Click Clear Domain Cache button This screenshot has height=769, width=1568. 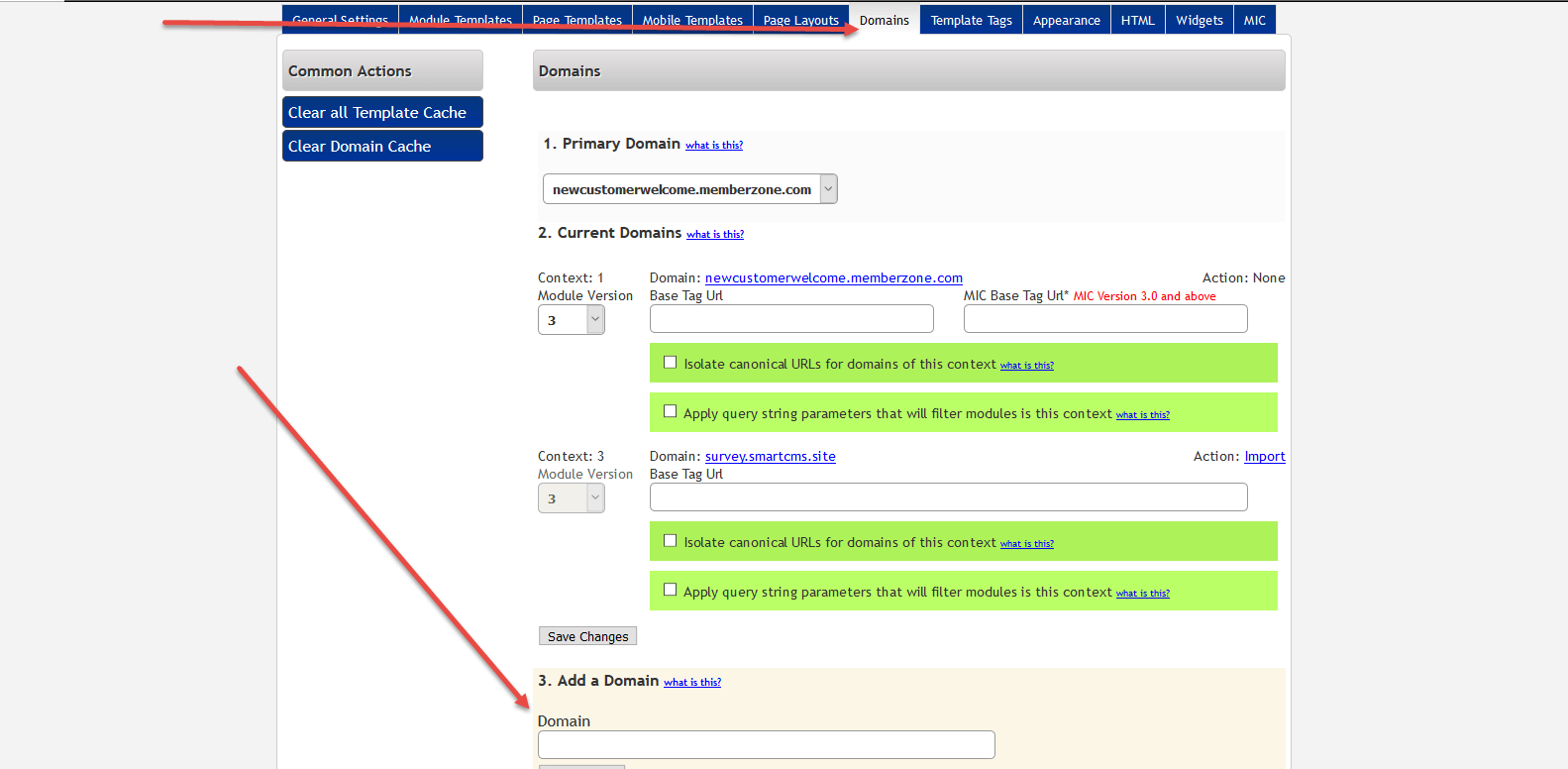382,146
